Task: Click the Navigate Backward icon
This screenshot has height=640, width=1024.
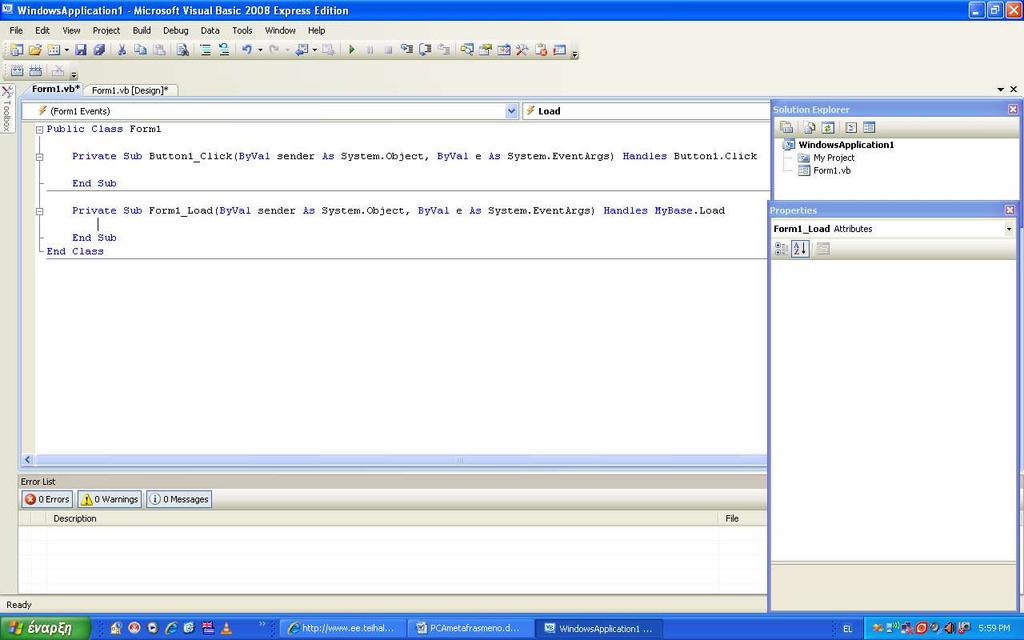Action: pos(301,50)
